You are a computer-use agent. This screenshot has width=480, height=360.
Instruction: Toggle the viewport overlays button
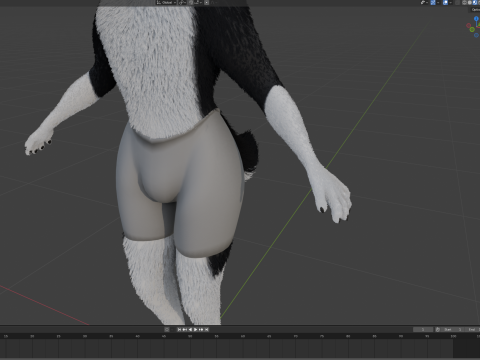445,2
